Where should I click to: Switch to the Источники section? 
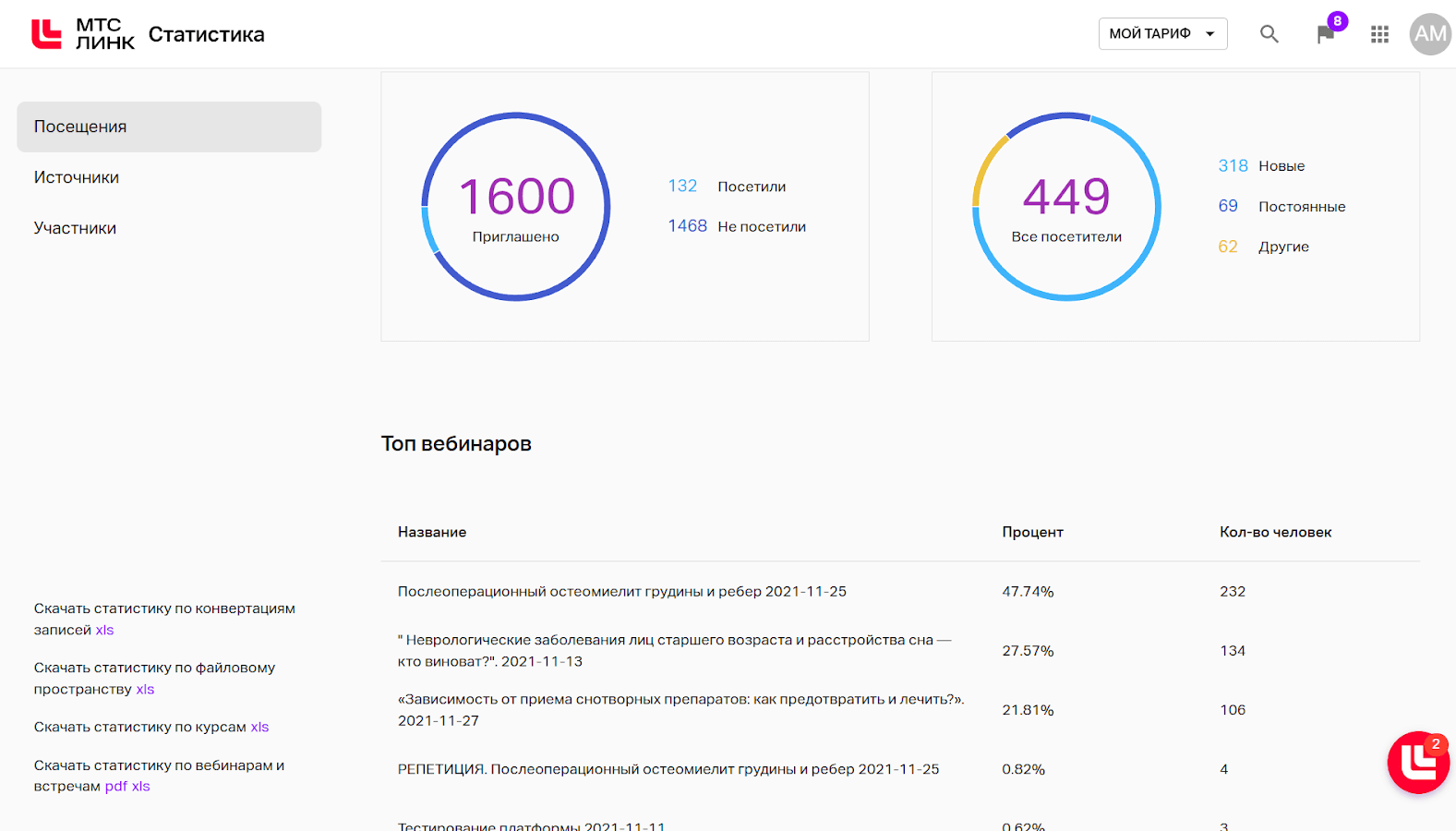click(x=77, y=177)
